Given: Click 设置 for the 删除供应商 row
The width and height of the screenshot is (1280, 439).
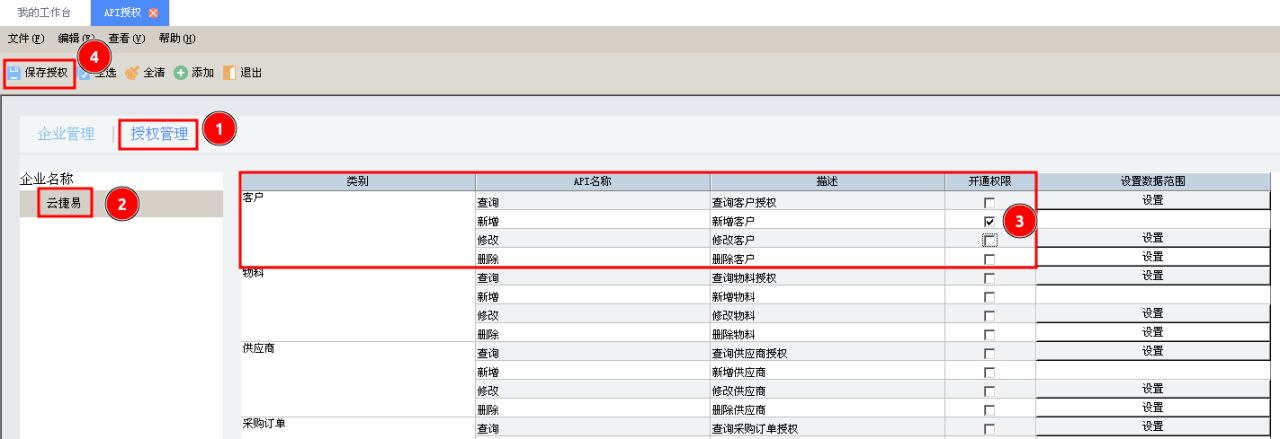Looking at the screenshot, I should click(x=1152, y=407).
